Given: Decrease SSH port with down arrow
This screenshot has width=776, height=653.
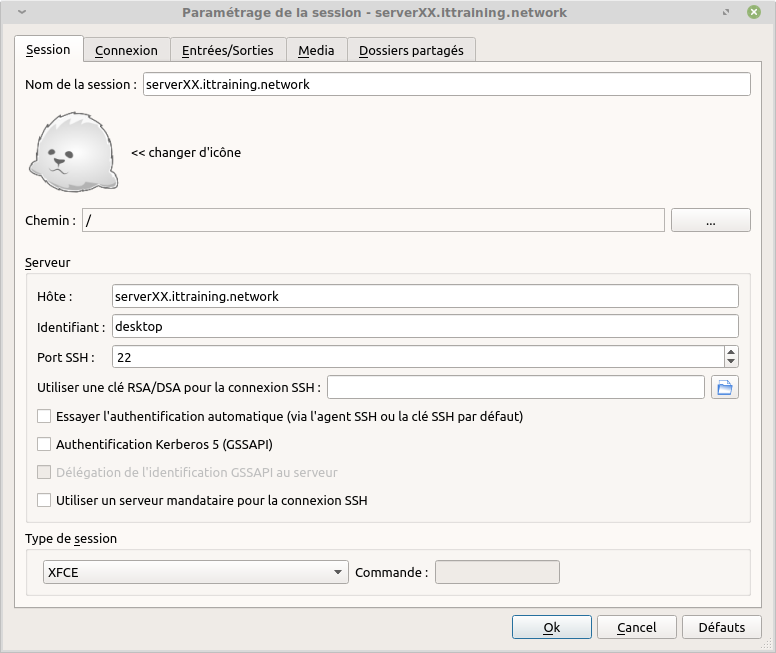Looking at the screenshot, I should click(731, 362).
